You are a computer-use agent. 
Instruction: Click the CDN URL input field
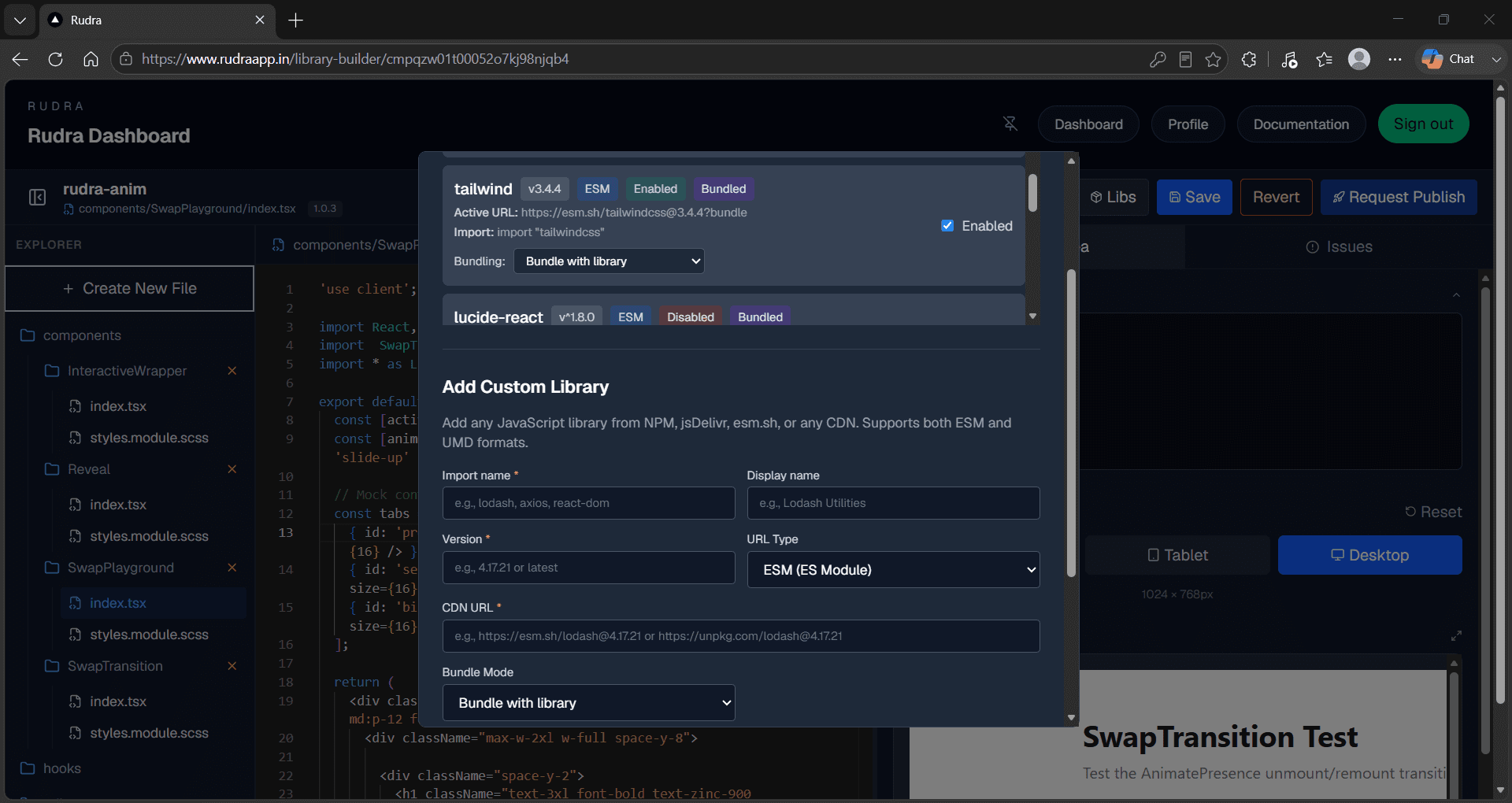click(x=741, y=636)
